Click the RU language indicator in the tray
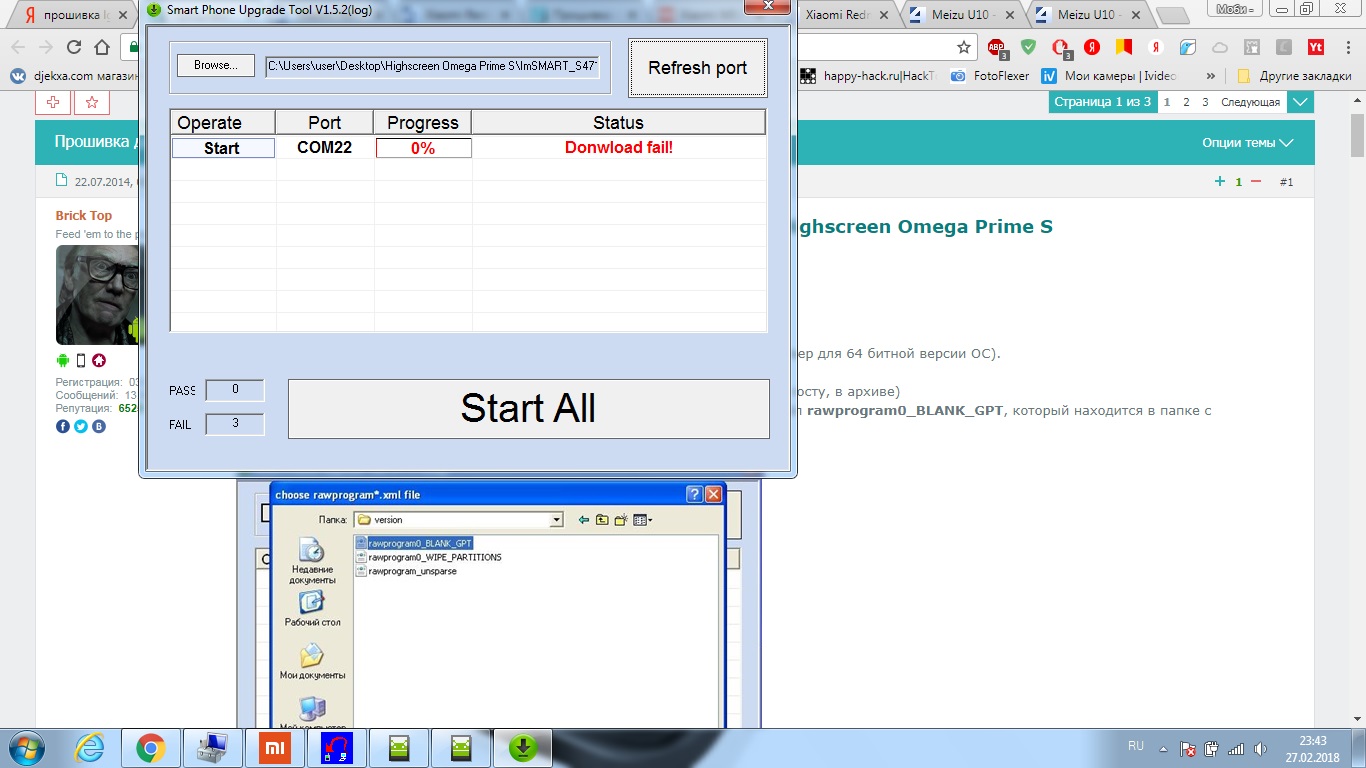 point(1136,746)
